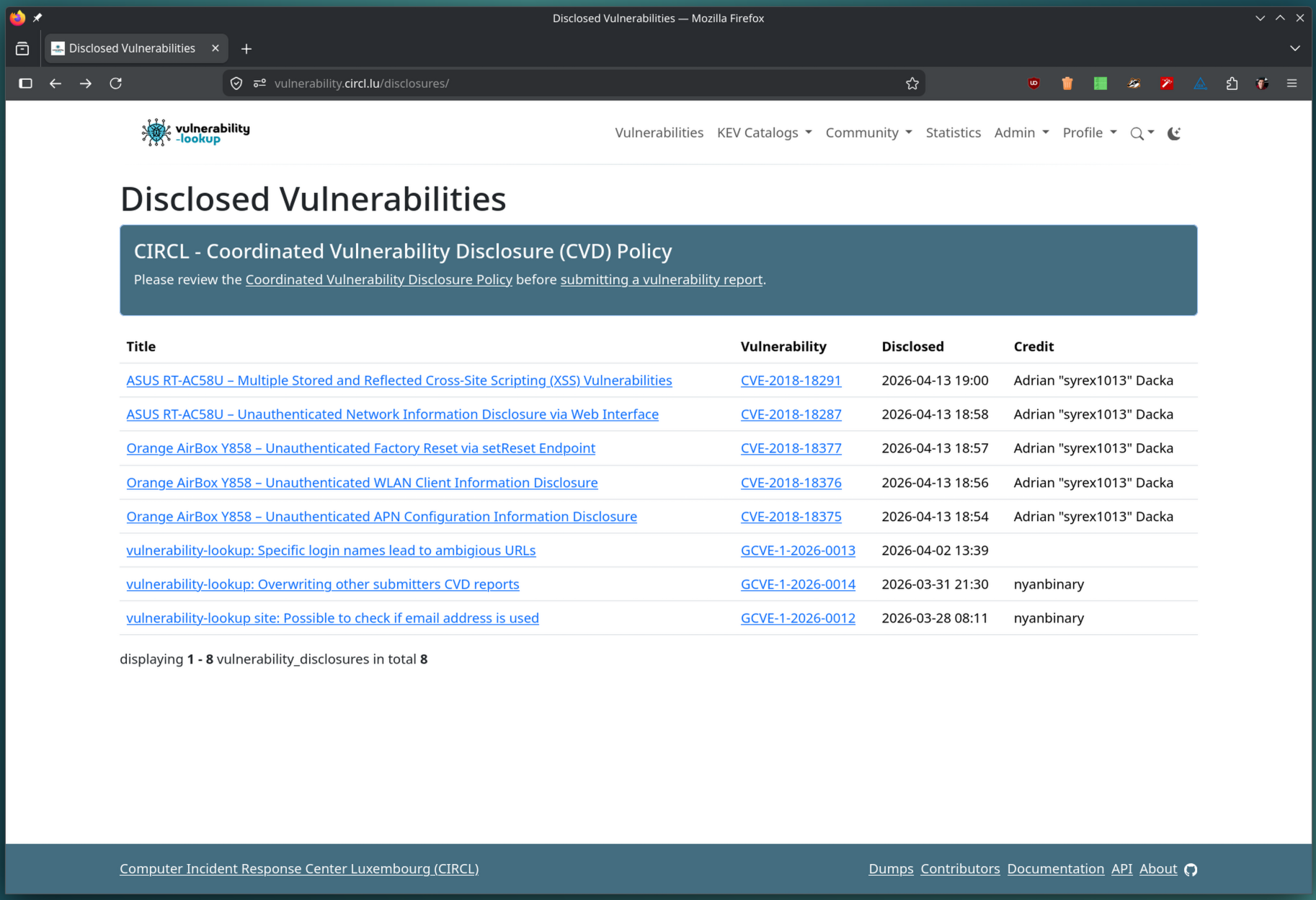
Task: Open Firefox hamburger application menu
Action: [x=1291, y=84]
